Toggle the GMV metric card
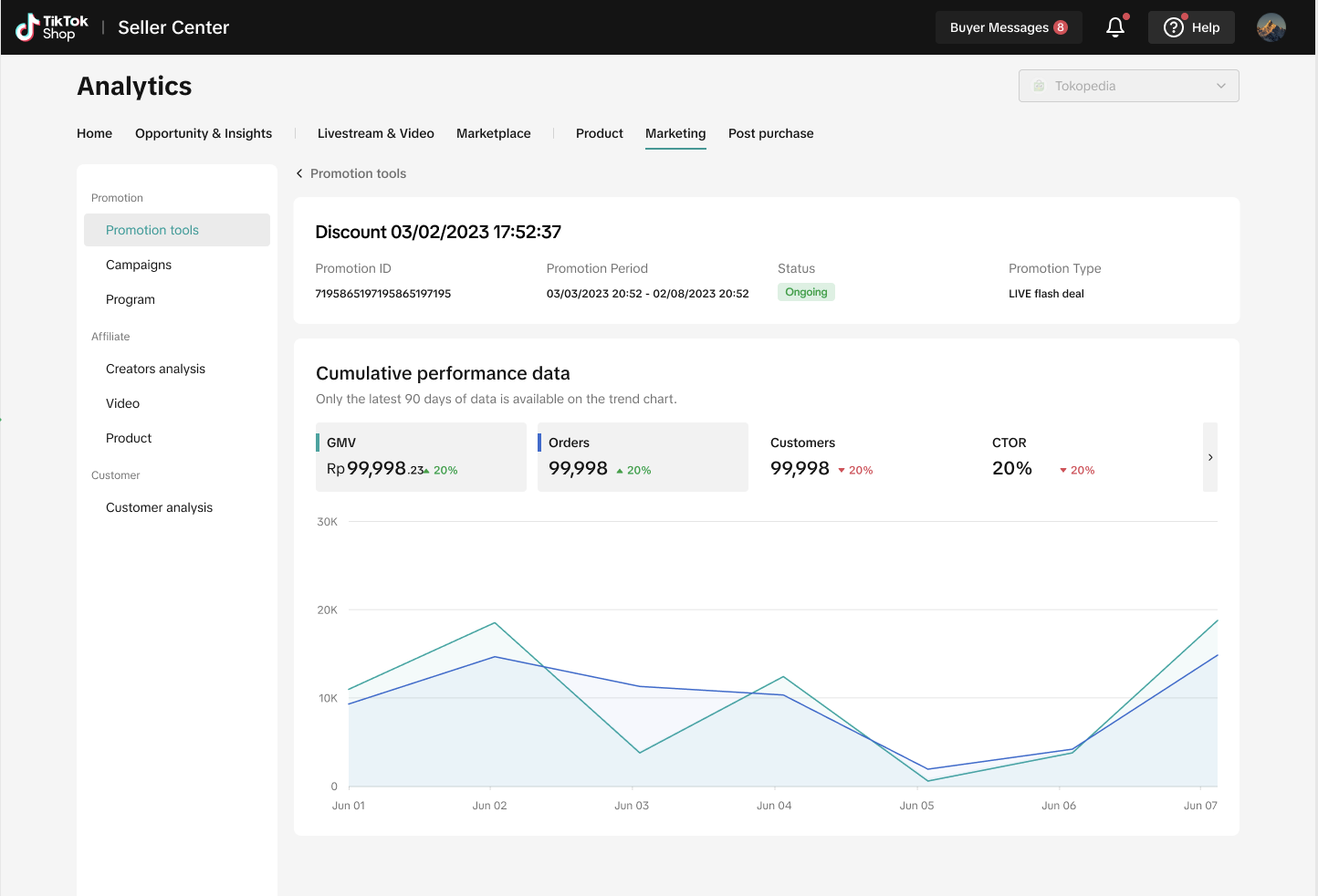The height and width of the screenshot is (896, 1318). tap(421, 456)
